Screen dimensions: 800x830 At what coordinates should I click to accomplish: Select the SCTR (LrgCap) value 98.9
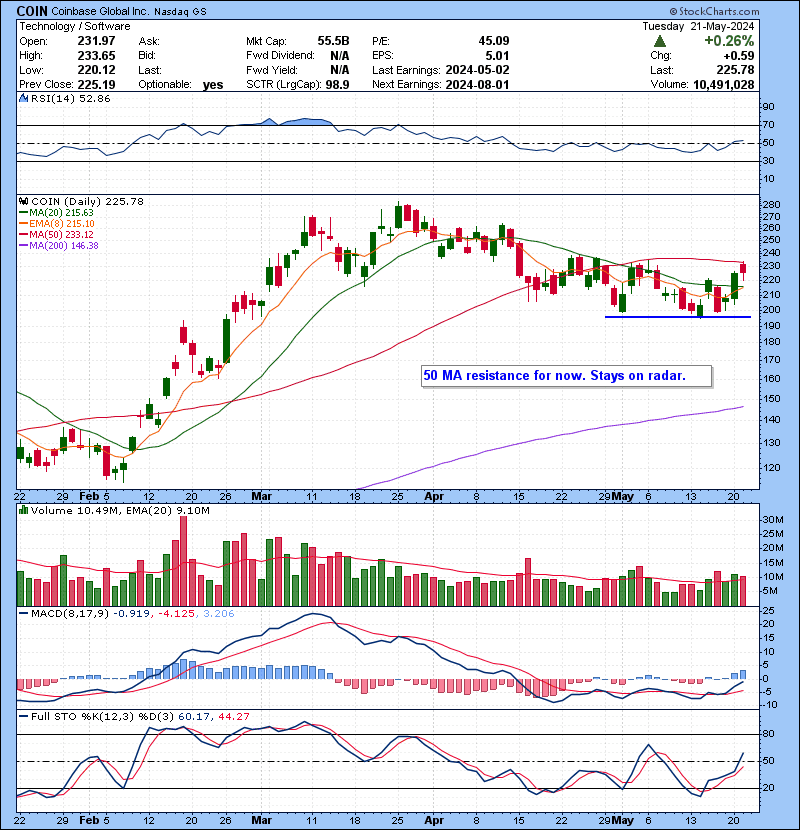point(337,84)
